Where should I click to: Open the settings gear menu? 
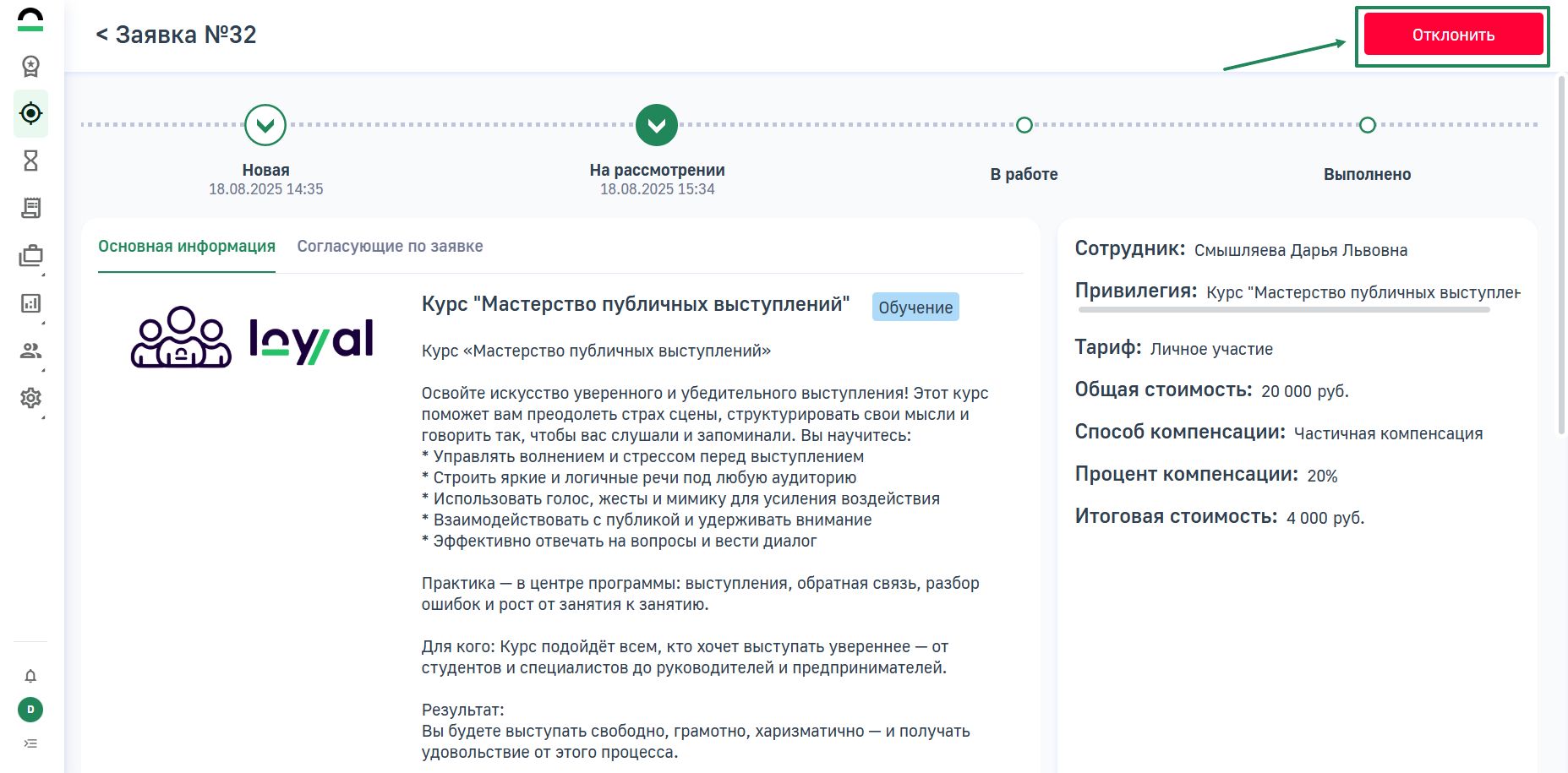(30, 398)
